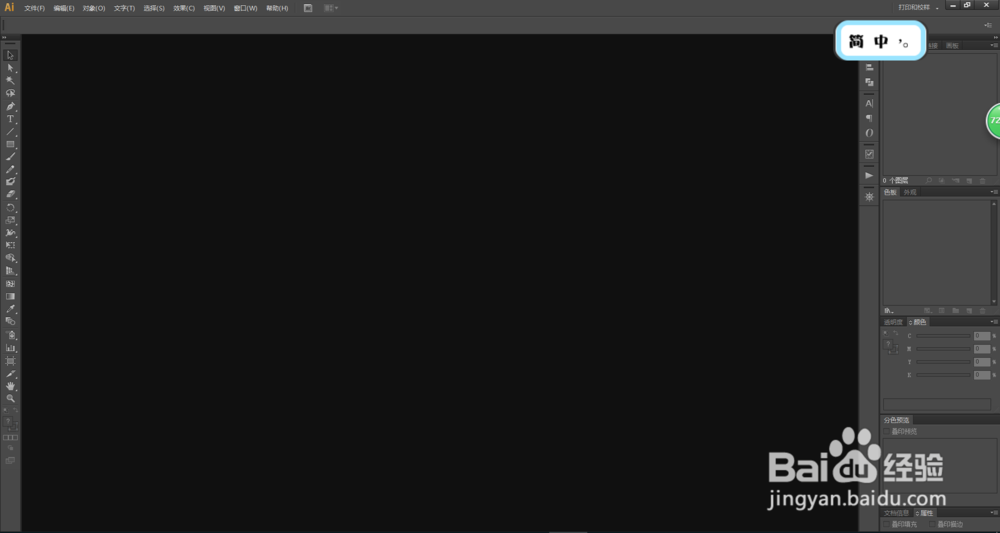Expand the toolbar to two columns
This screenshot has width=1000, height=533.
pos(4,38)
